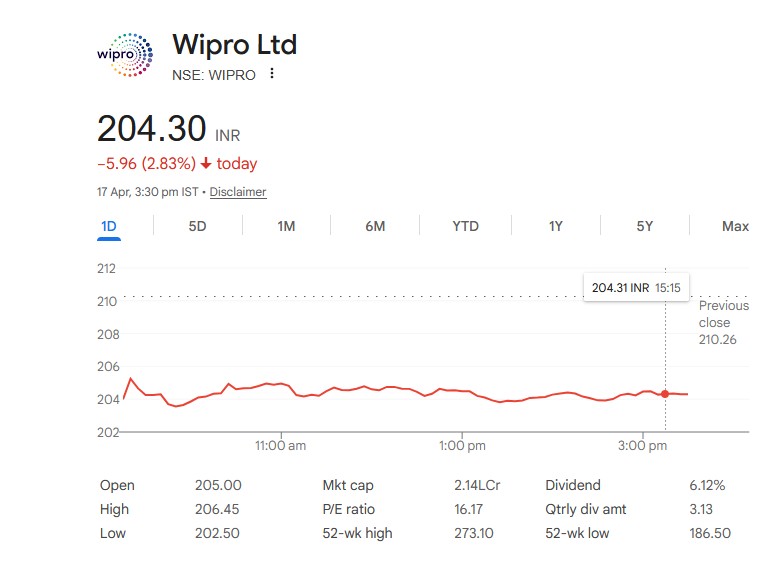Show the 6M price chart

375,226
